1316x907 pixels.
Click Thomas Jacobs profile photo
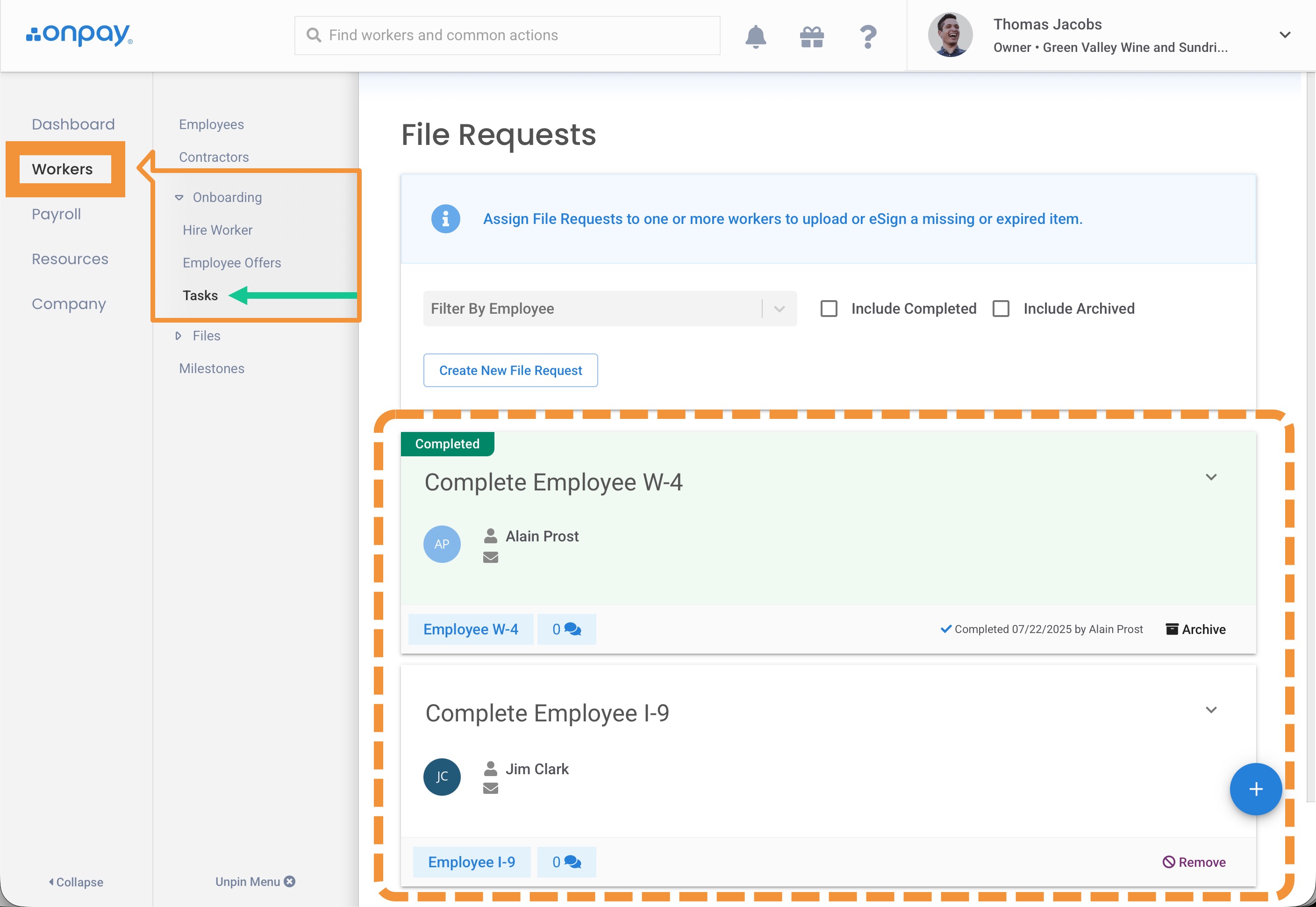(x=950, y=35)
